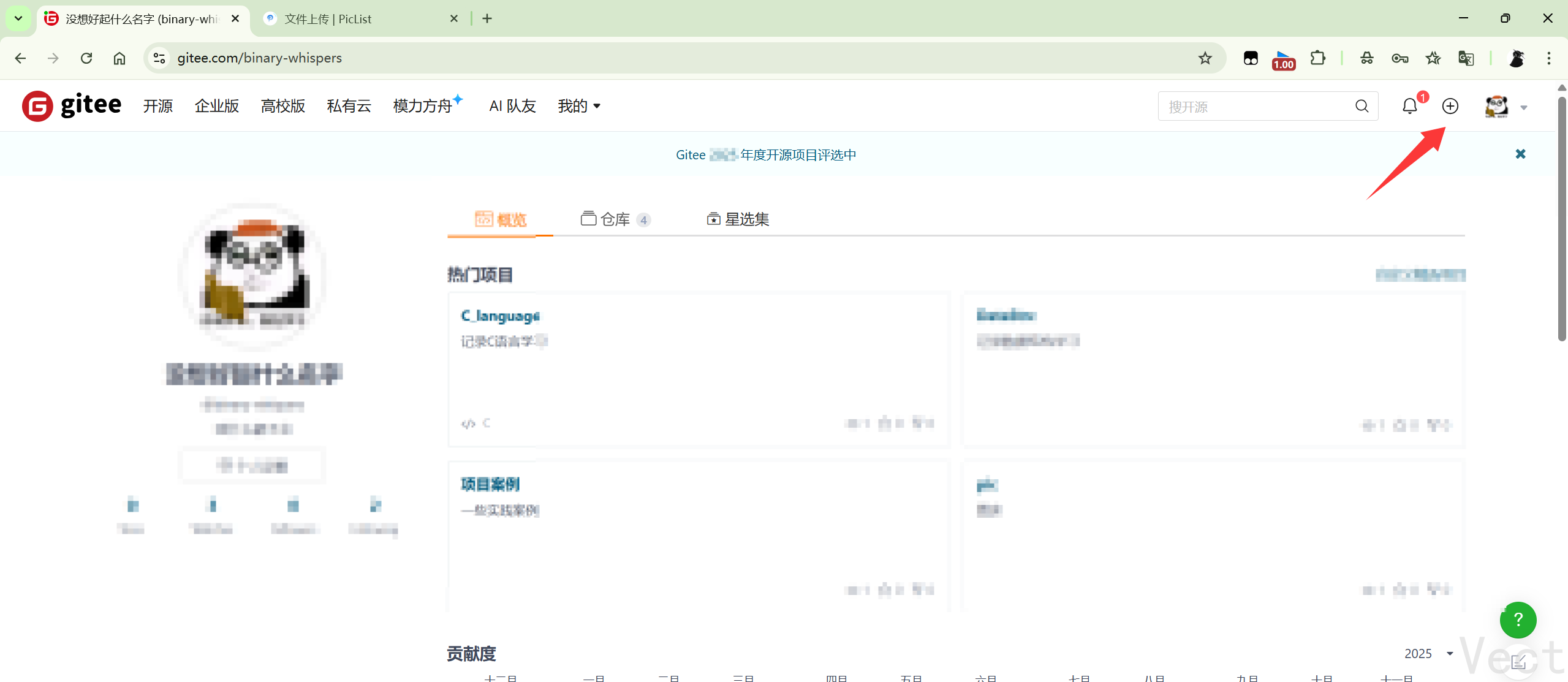The image size is (1568, 682).
Task: Open the dropdown arrow next to the avatar
Action: pos(1524,108)
